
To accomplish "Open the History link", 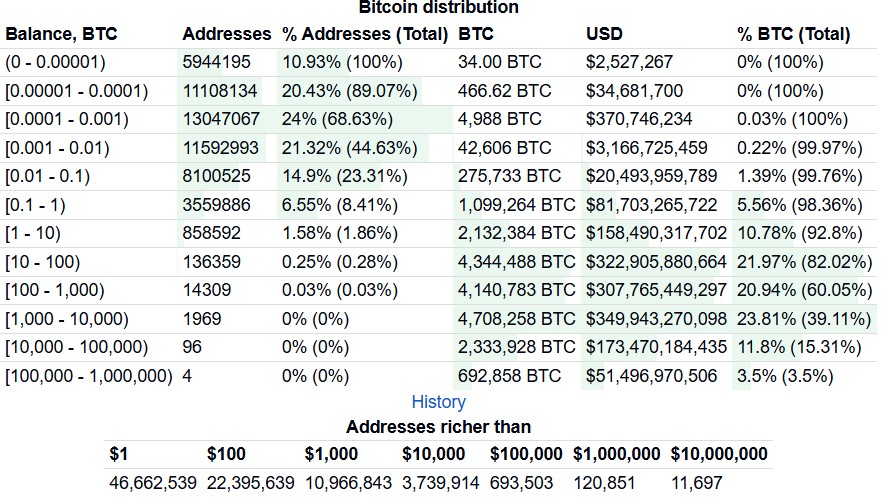I will tap(438, 402).
